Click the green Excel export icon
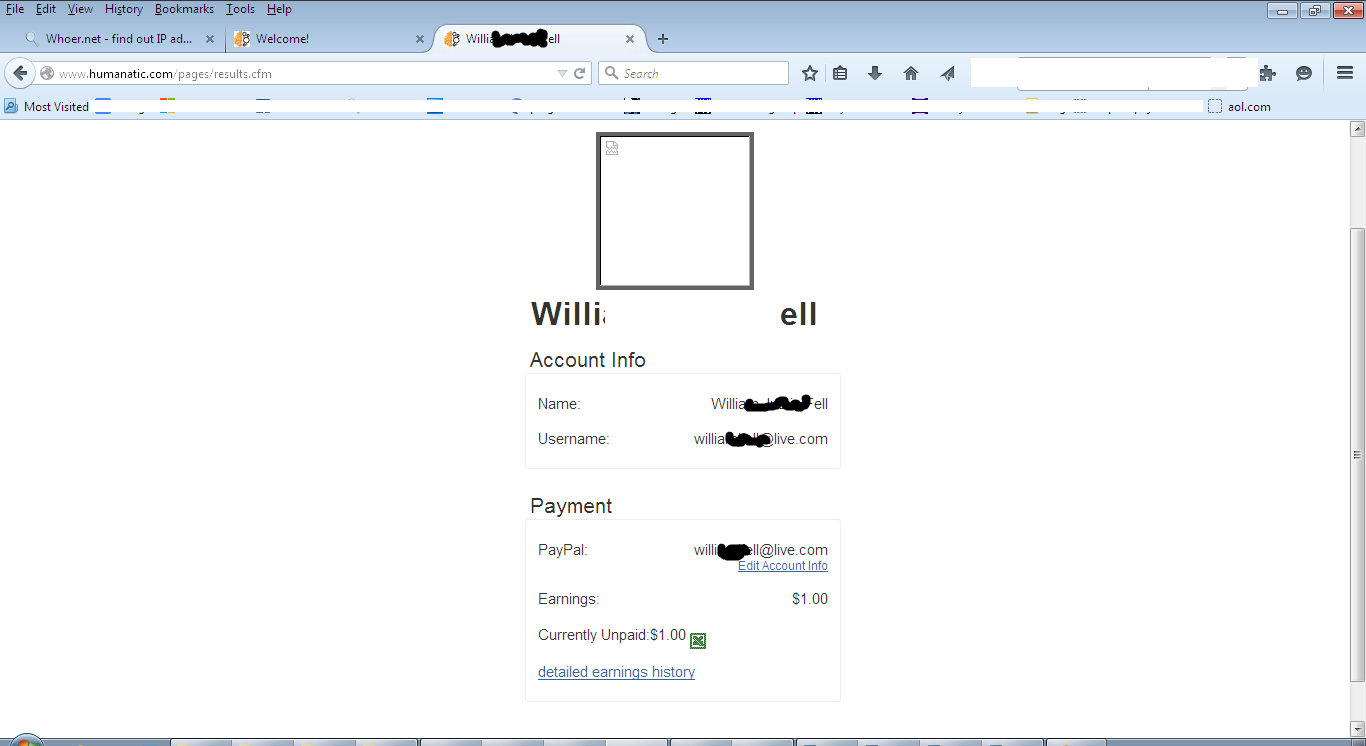 click(698, 641)
